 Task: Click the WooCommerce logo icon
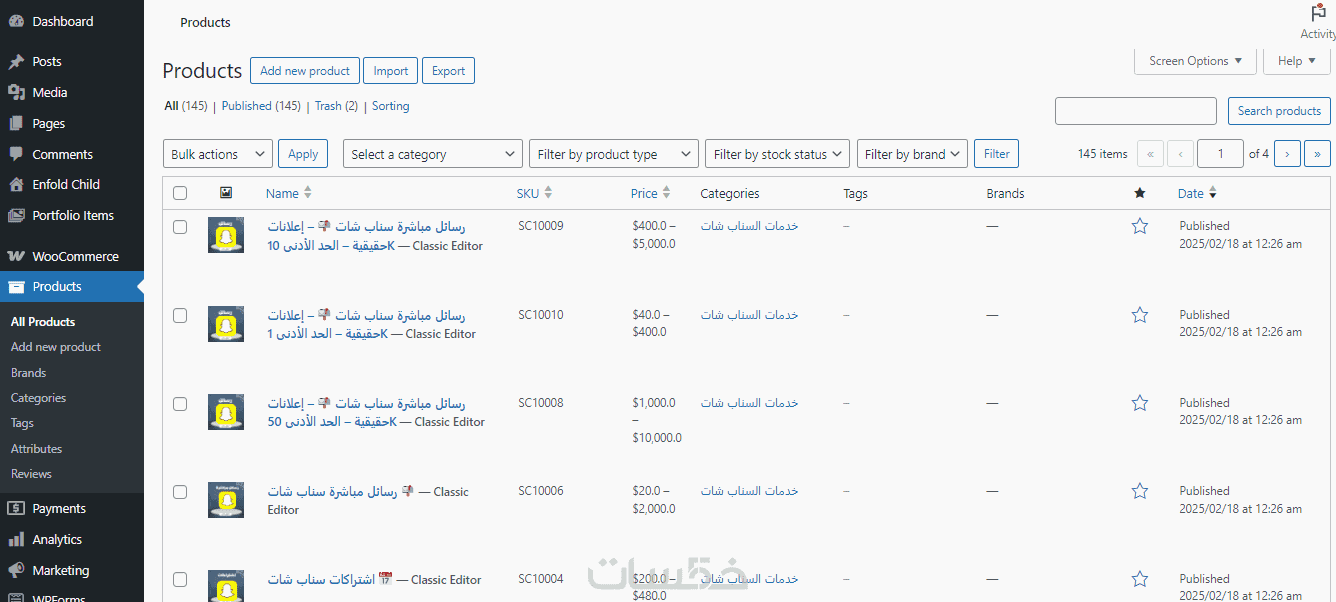click(x=16, y=257)
